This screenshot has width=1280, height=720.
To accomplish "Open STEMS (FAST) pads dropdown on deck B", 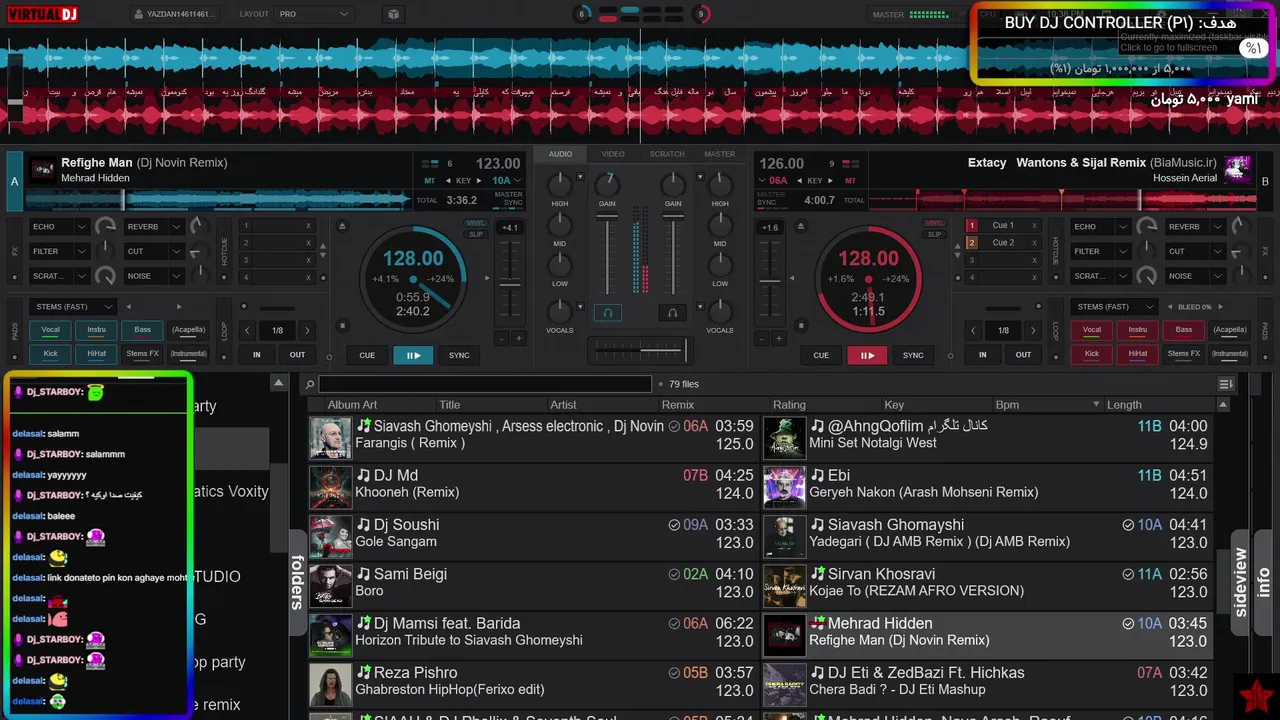I will tap(1114, 307).
